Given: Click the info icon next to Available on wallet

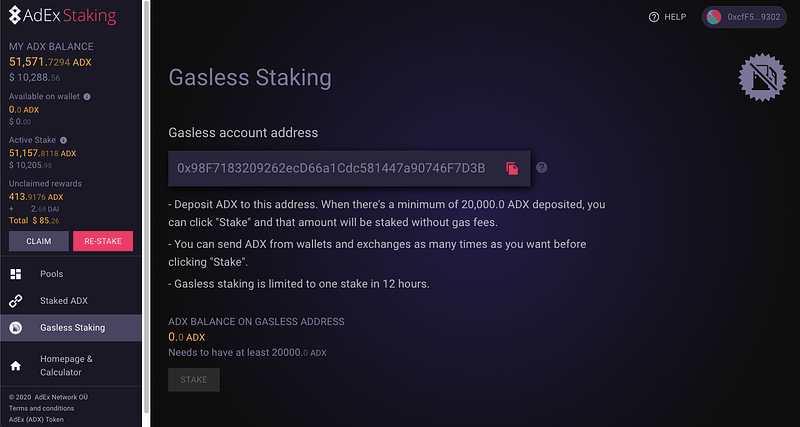Looking at the screenshot, I should pos(87,97).
